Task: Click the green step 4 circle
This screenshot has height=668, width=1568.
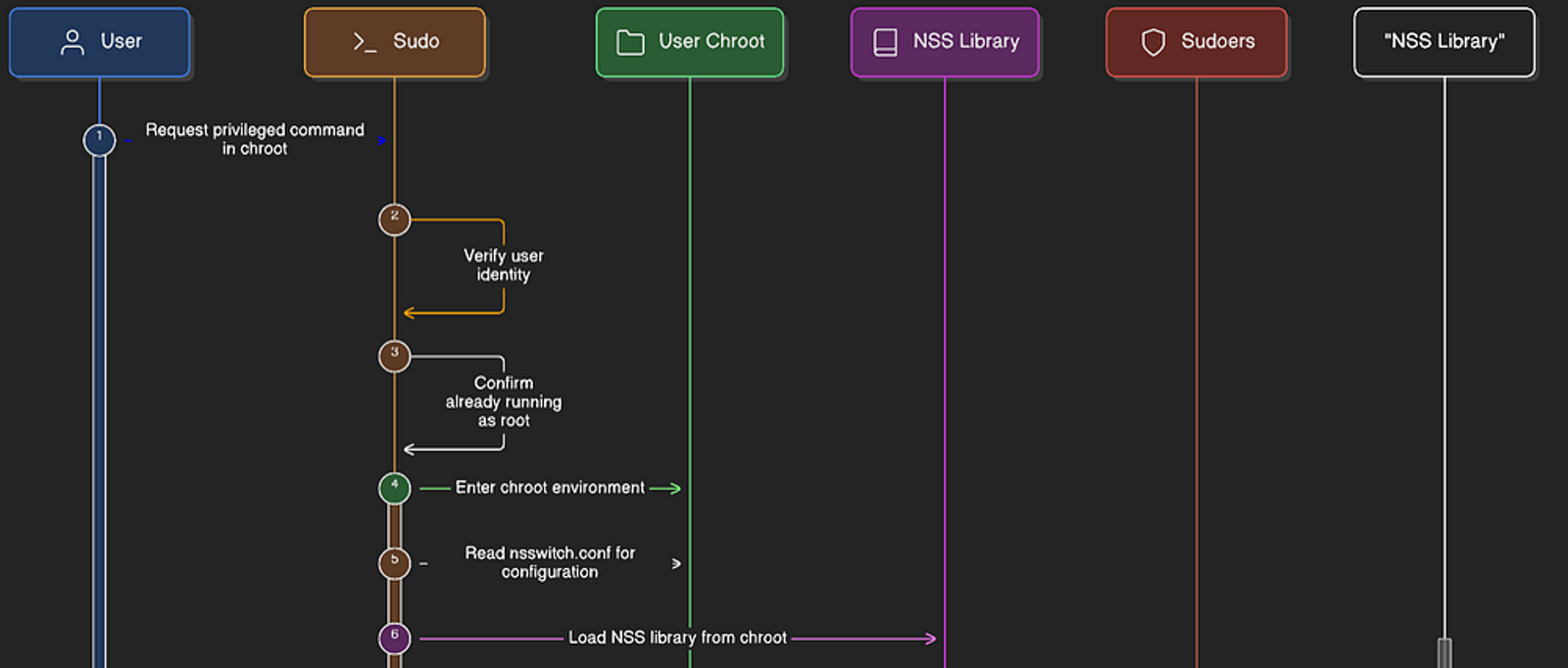Action: click(395, 488)
